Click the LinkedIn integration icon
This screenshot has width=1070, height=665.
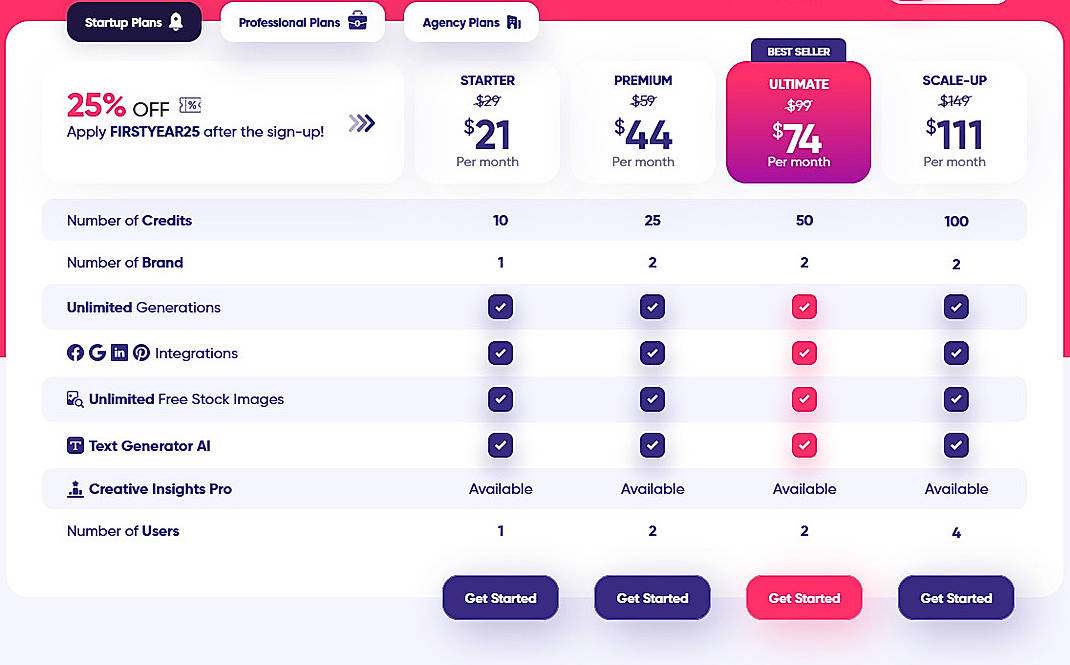[119, 353]
